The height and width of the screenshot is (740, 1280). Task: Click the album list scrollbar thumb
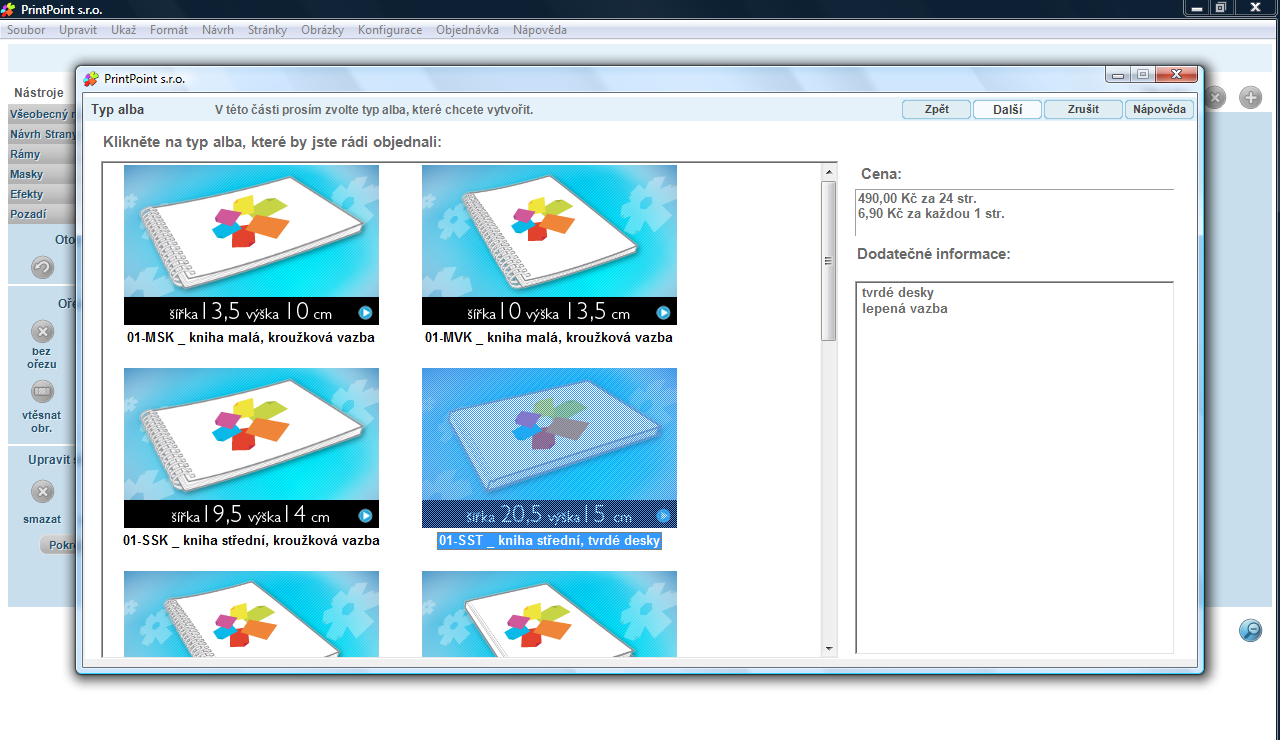click(x=828, y=261)
